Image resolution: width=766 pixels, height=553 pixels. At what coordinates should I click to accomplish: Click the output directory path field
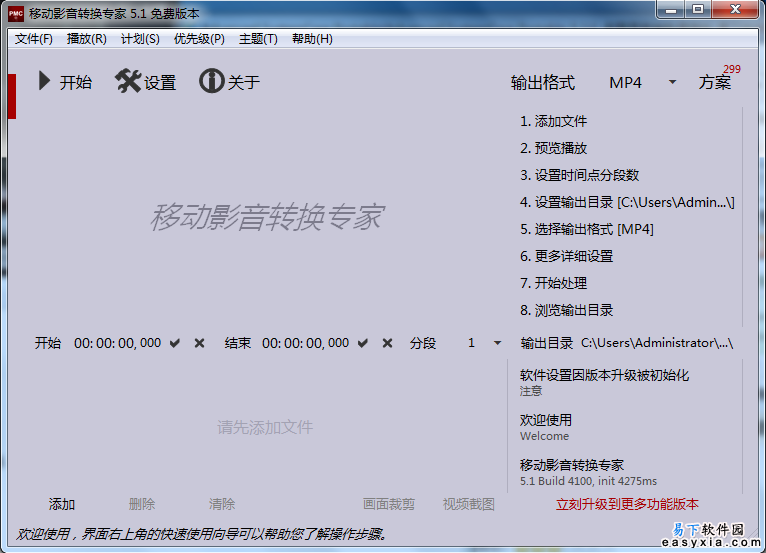pos(657,343)
